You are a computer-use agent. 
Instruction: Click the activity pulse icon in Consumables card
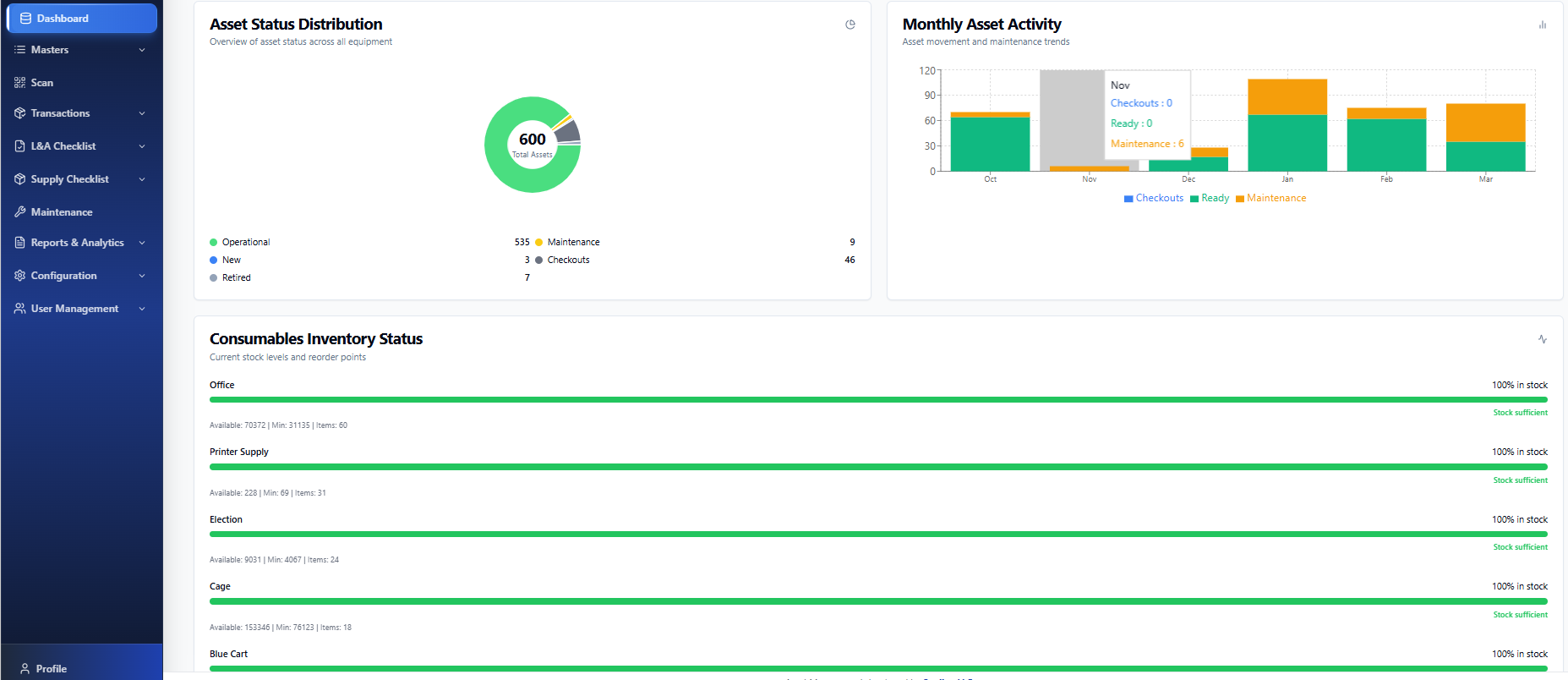[x=1543, y=339]
